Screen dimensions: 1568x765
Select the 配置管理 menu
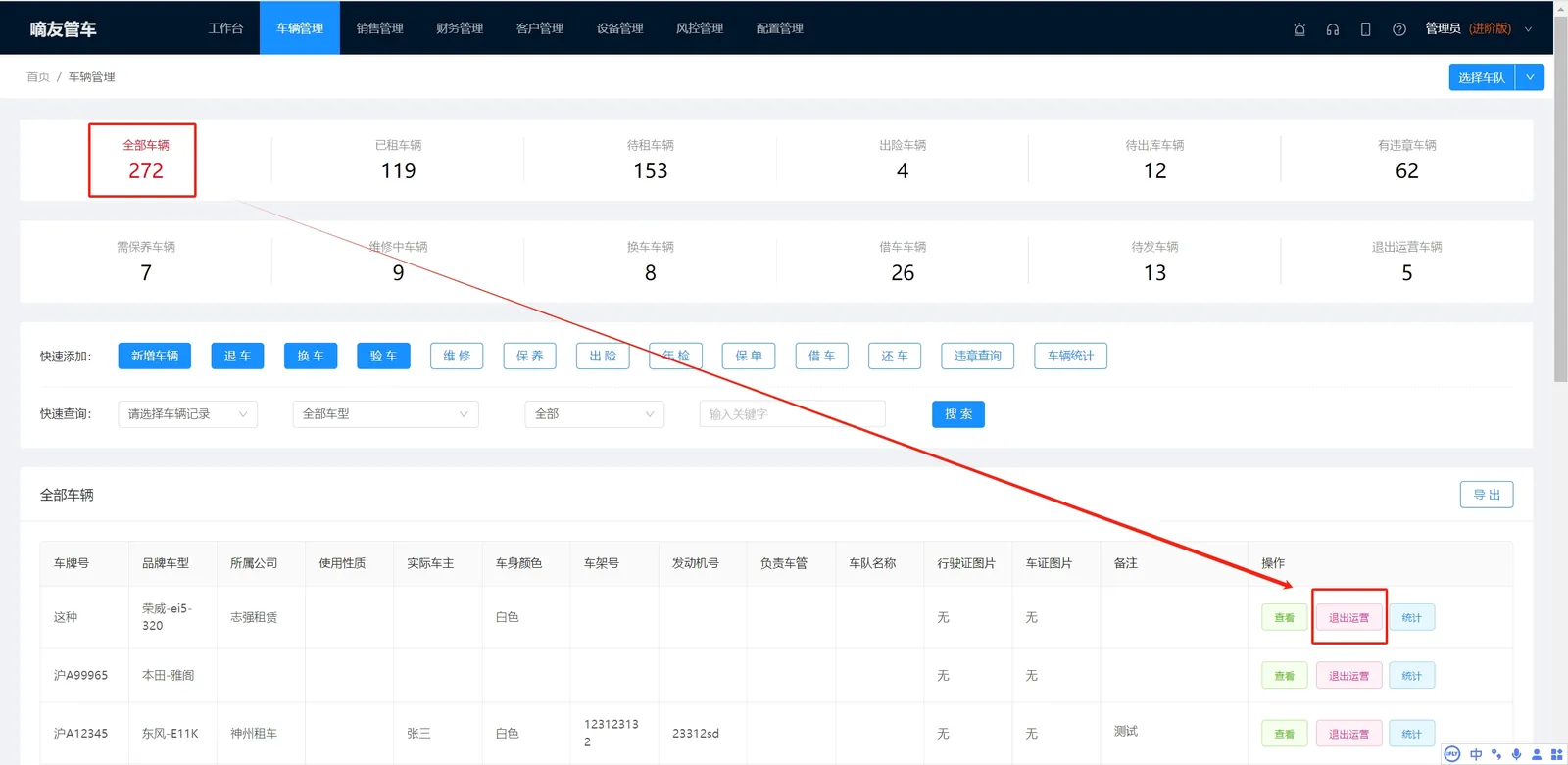780,28
